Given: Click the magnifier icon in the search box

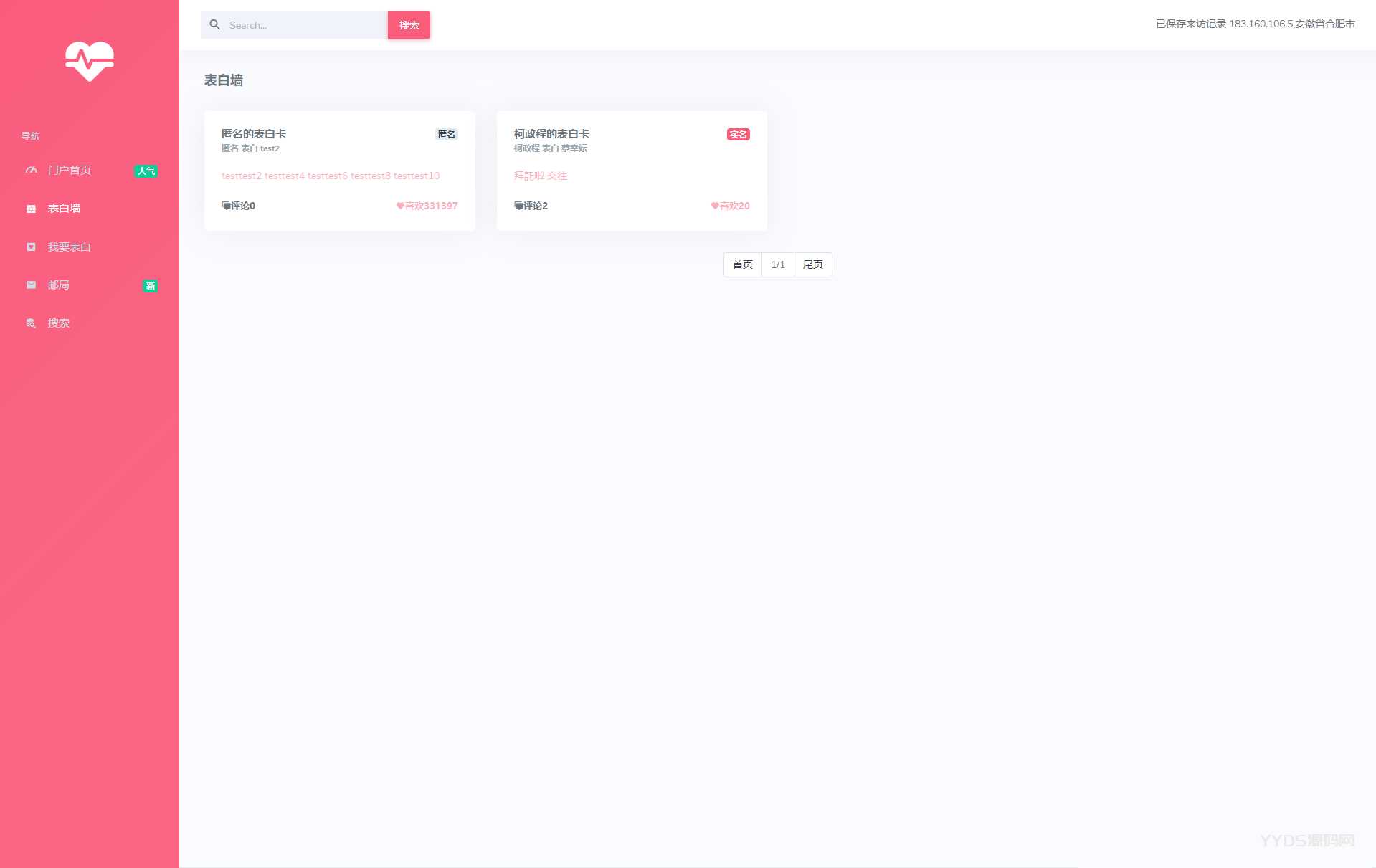Looking at the screenshot, I should point(214,25).
